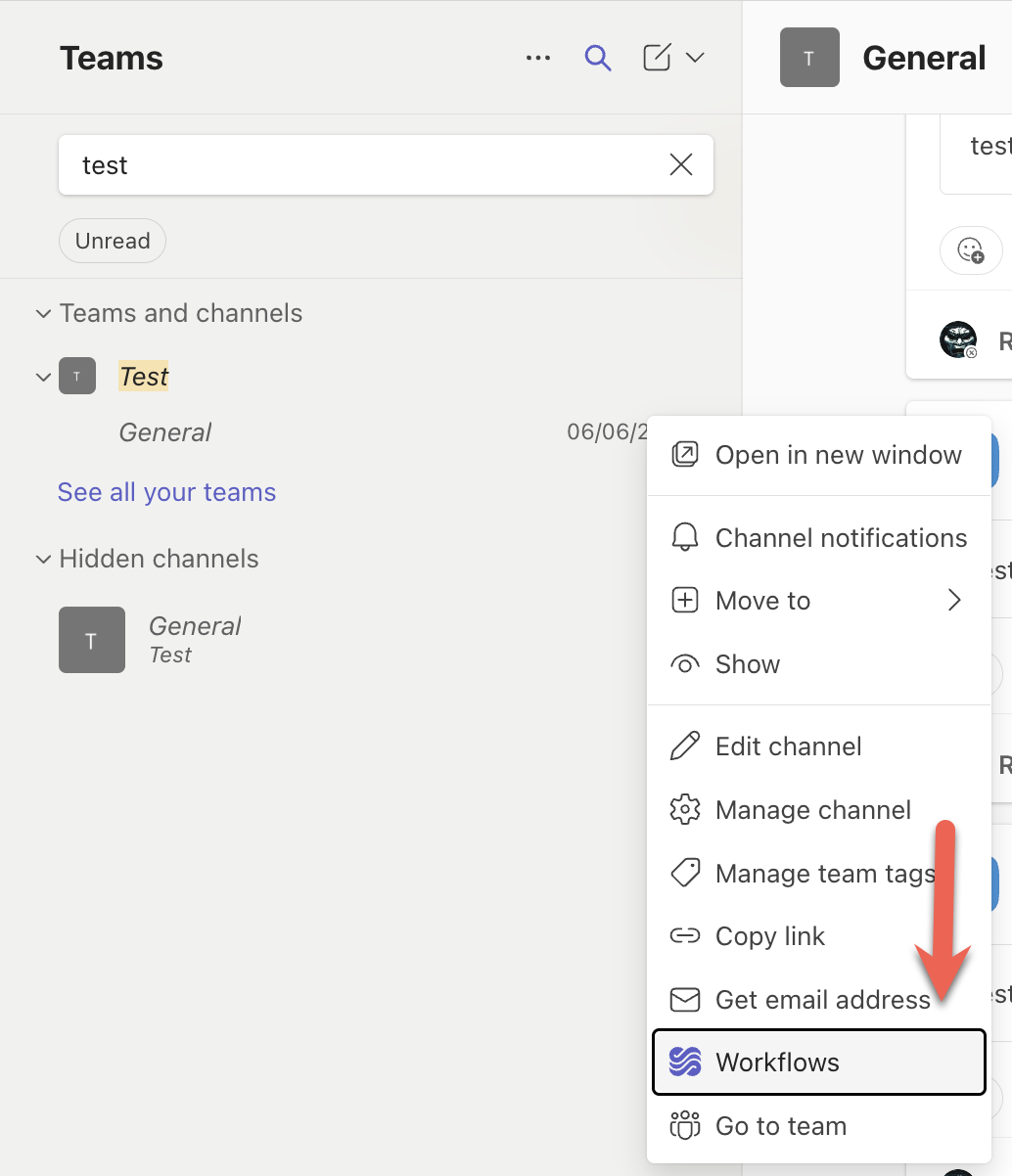1012x1176 pixels.
Task: Choose Show to unhide the channel
Action: 818,664
